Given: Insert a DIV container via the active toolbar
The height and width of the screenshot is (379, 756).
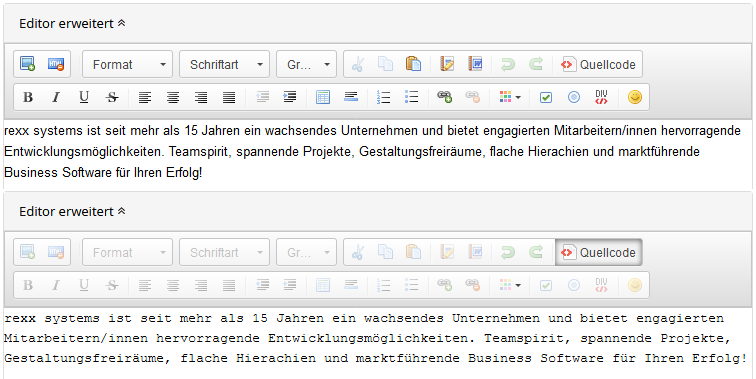Looking at the screenshot, I should click(x=601, y=97).
